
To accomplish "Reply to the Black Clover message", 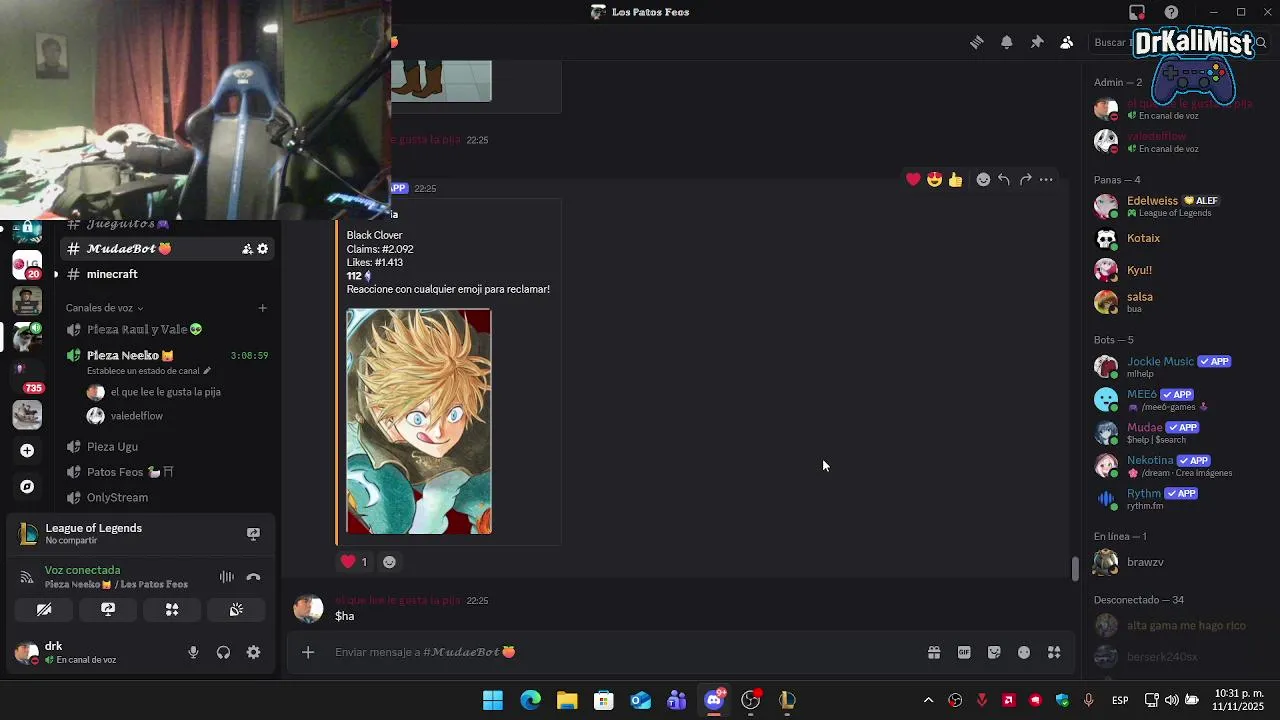I will coord(1004,179).
